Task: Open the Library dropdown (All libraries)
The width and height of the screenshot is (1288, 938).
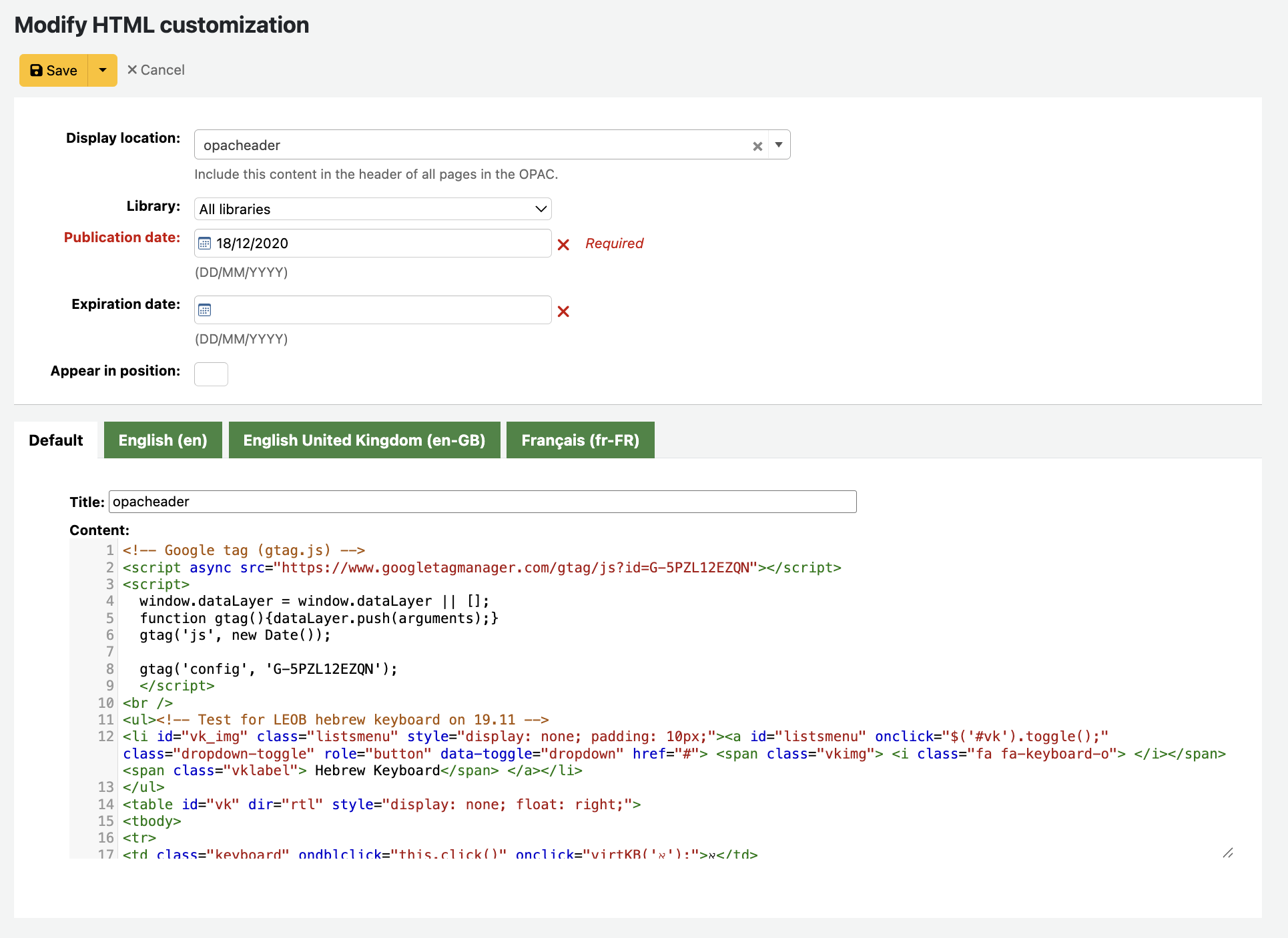Action: [x=372, y=209]
